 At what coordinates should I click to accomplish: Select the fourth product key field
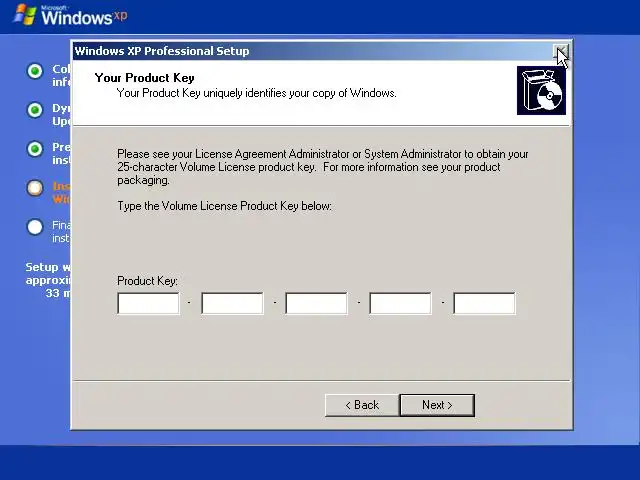[x=400, y=303]
